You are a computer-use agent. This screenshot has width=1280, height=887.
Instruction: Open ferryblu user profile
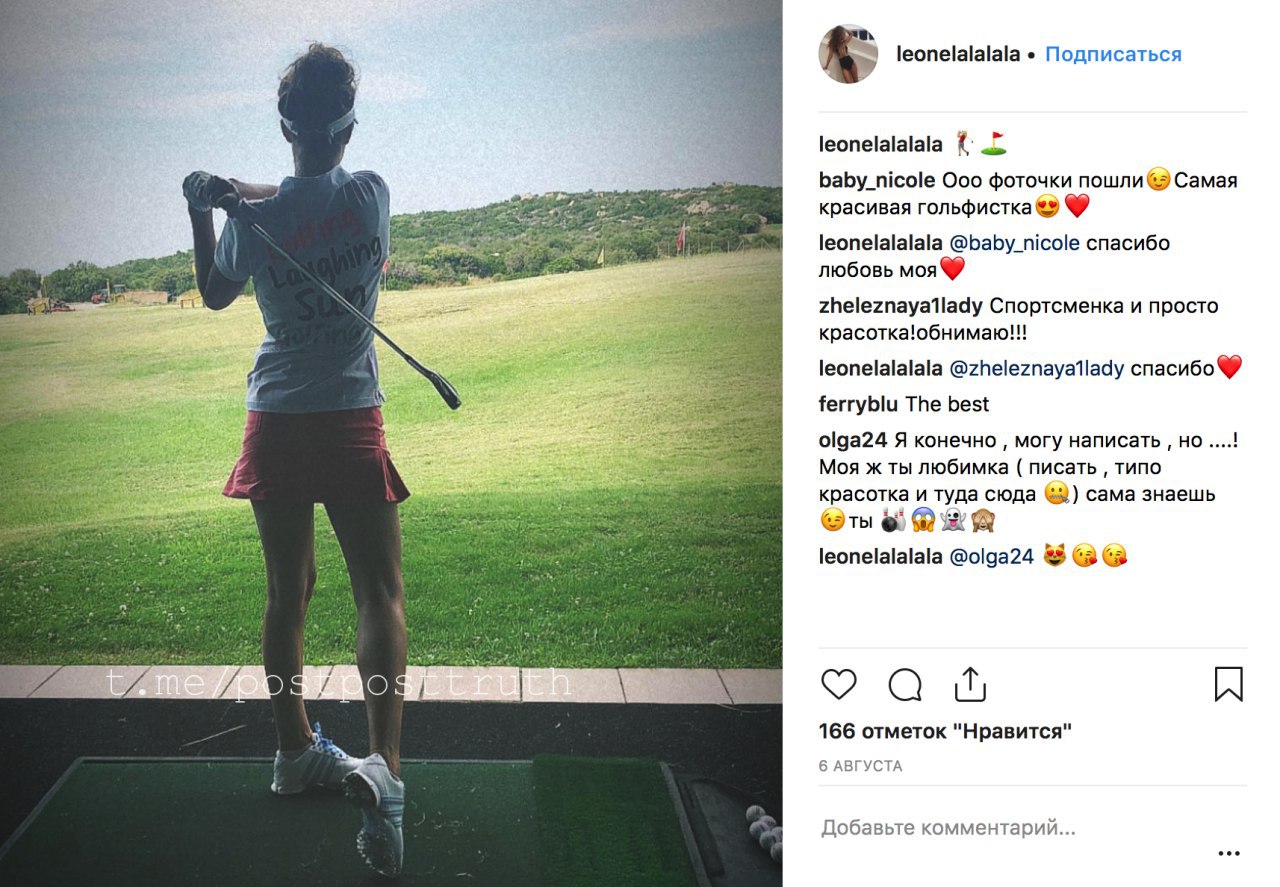tap(858, 404)
